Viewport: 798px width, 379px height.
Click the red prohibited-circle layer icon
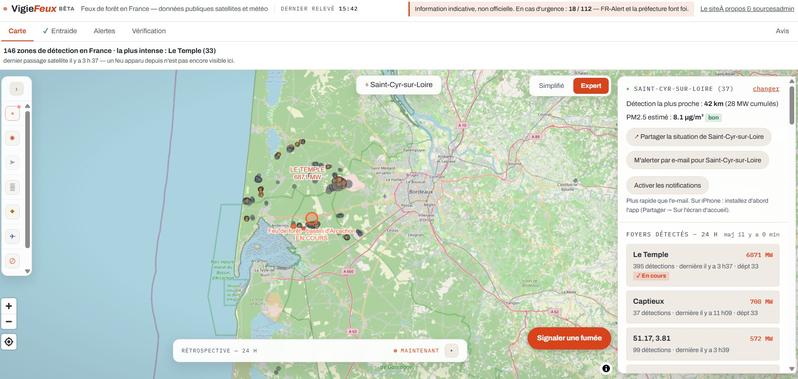click(x=13, y=261)
